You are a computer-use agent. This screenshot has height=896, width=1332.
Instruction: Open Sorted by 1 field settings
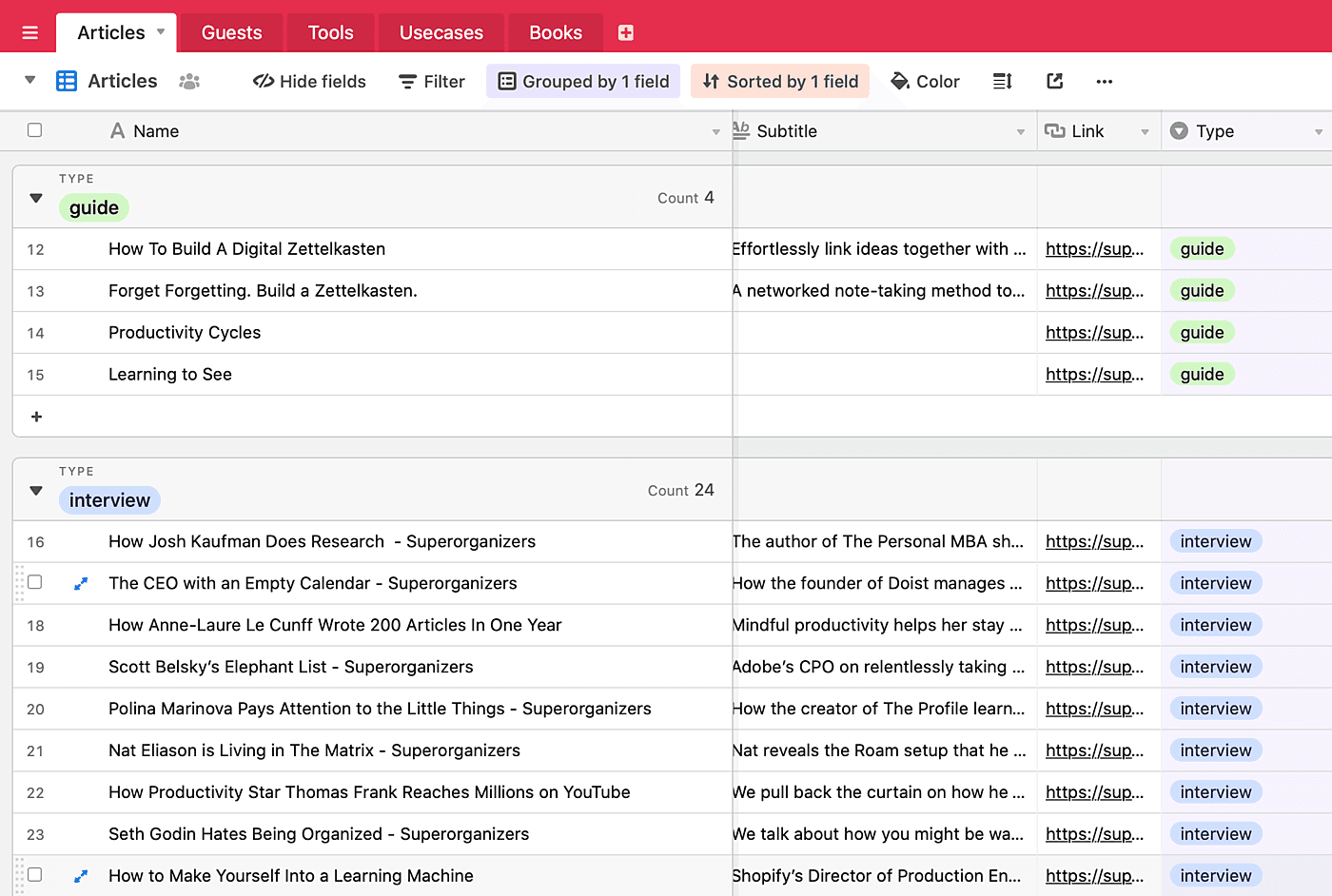pyautogui.click(x=780, y=81)
